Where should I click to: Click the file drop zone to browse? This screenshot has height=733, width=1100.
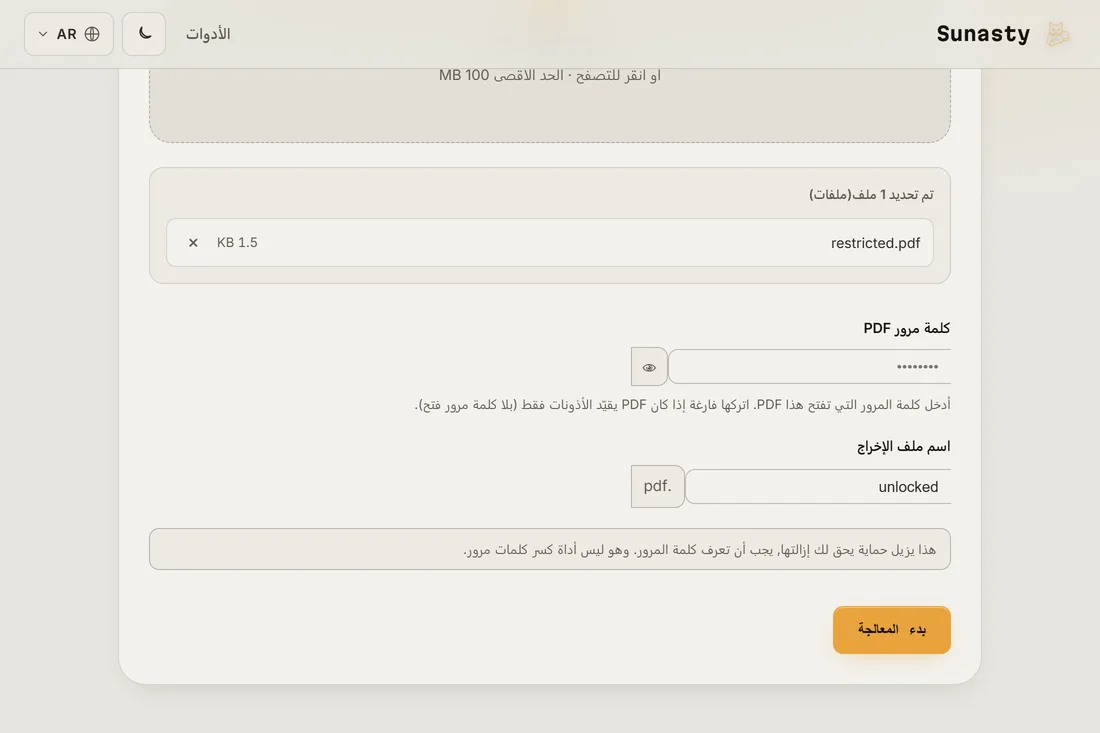click(x=550, y=105)
